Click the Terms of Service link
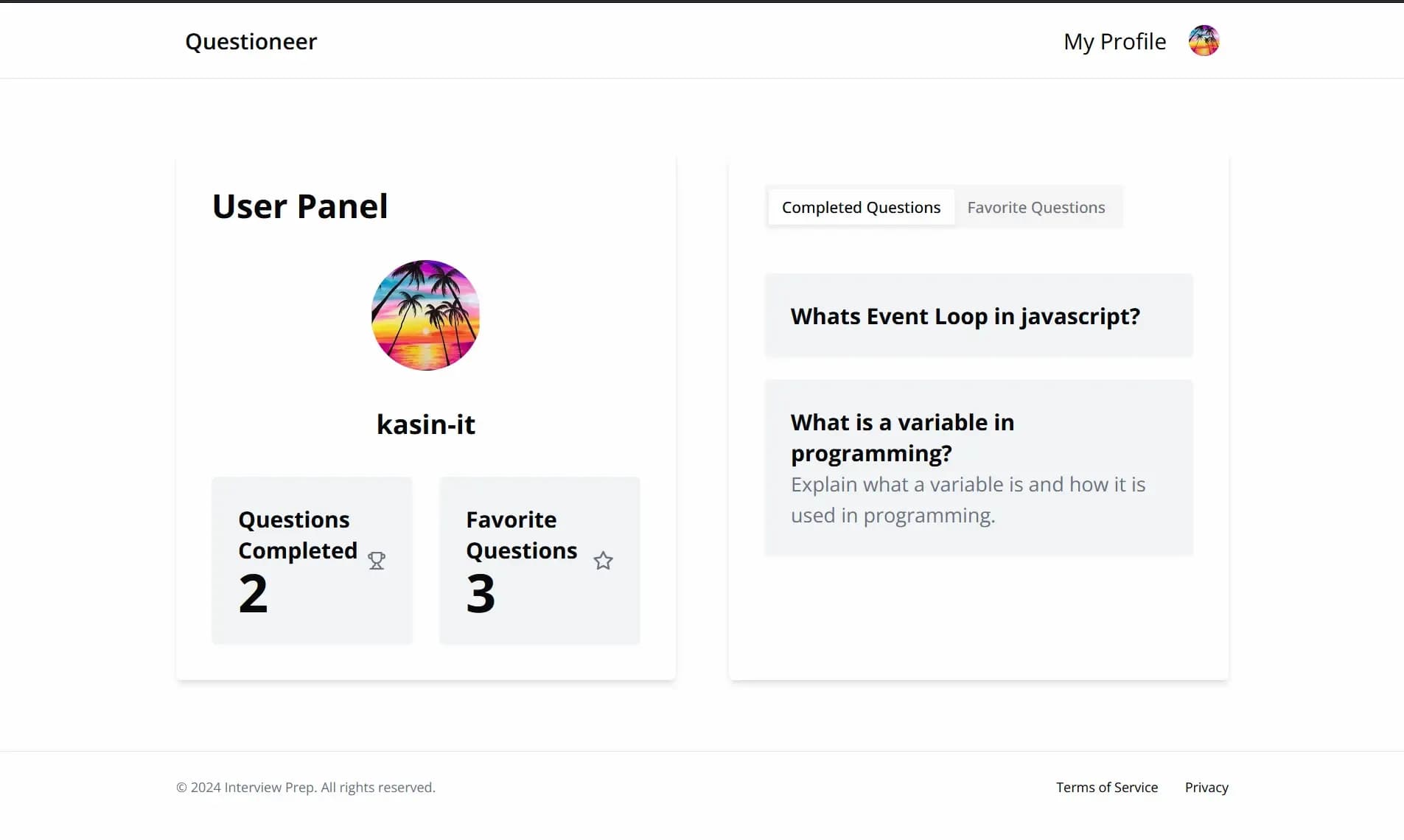Viewport: 1404px width, 840px height. point(1106,787)
